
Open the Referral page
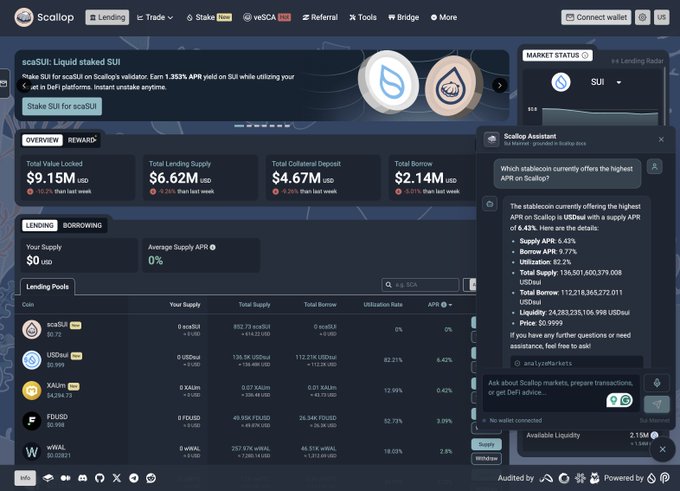tap(320, 17)
